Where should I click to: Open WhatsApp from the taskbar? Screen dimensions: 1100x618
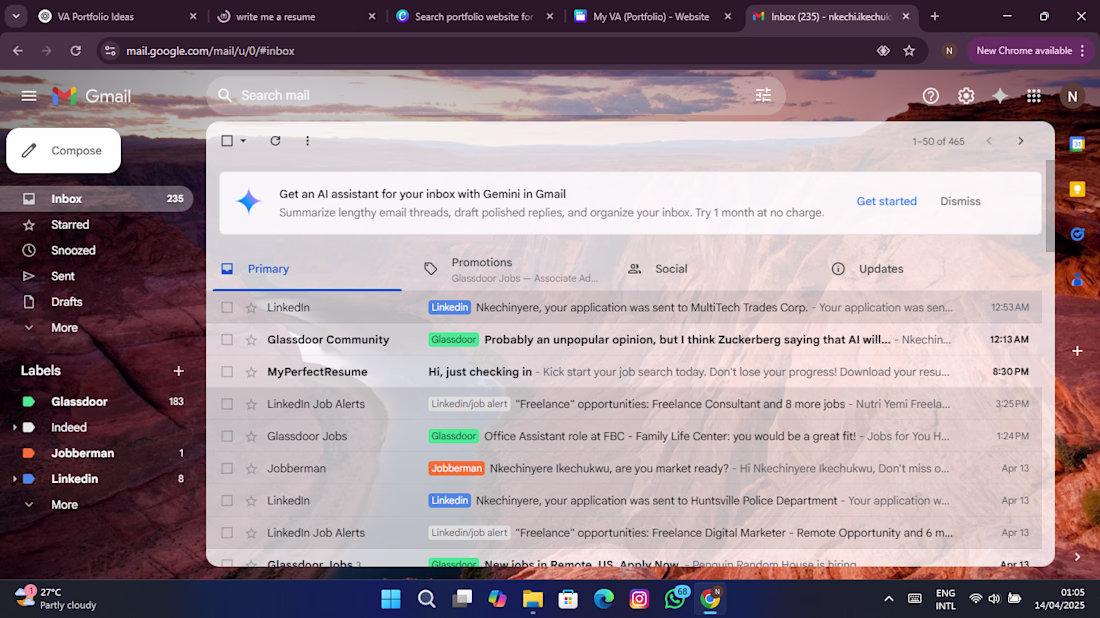(x=675, y=598)
